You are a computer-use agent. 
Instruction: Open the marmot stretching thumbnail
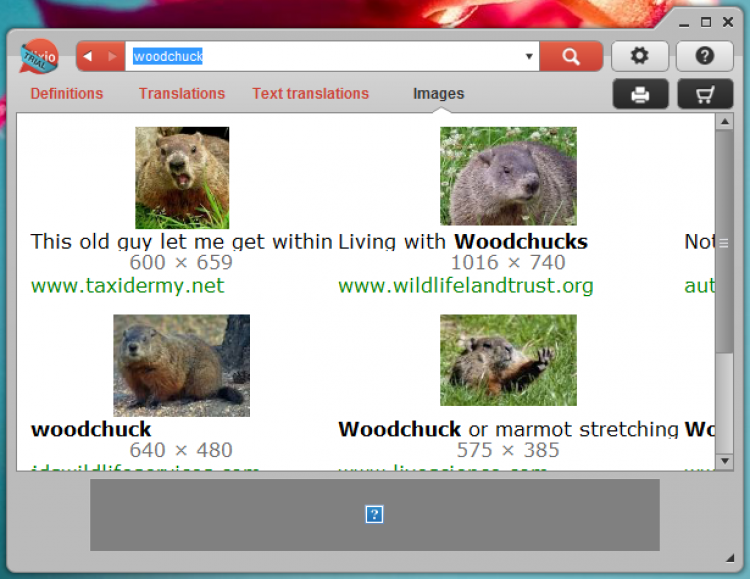coord(508,360)
